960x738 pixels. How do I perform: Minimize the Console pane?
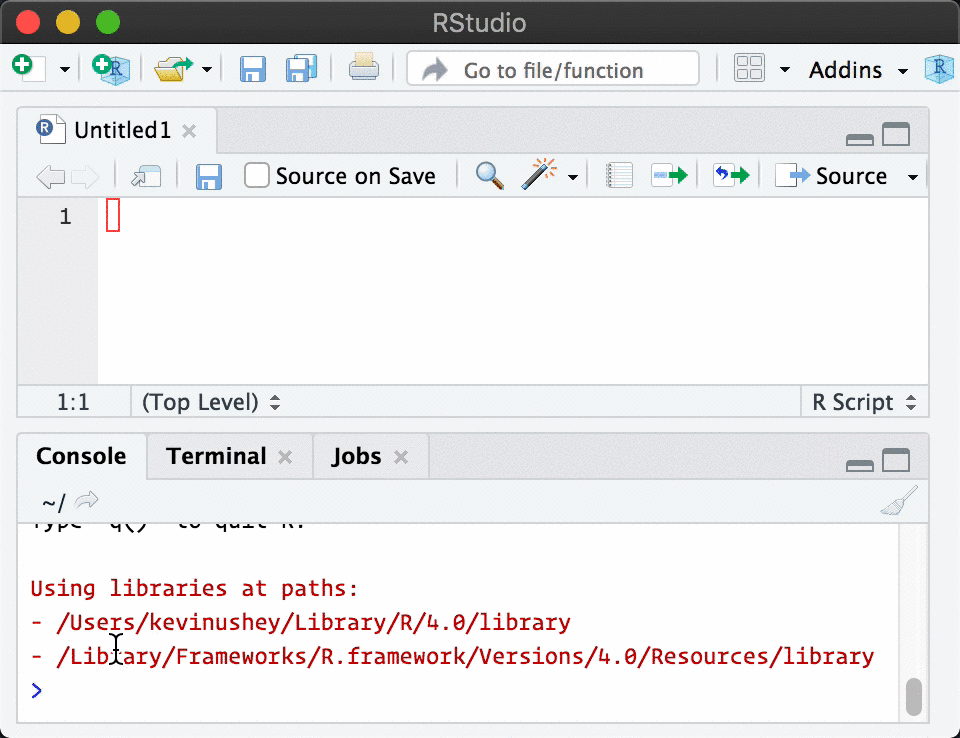pos(858,462)
